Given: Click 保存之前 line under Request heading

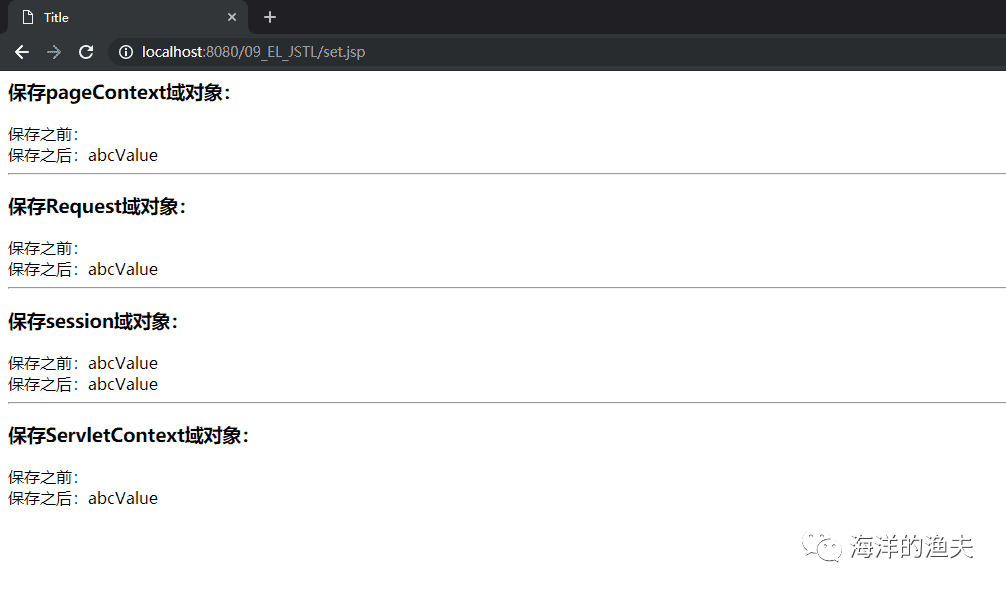Looking at the screenshot, I should tap(44, 248).
